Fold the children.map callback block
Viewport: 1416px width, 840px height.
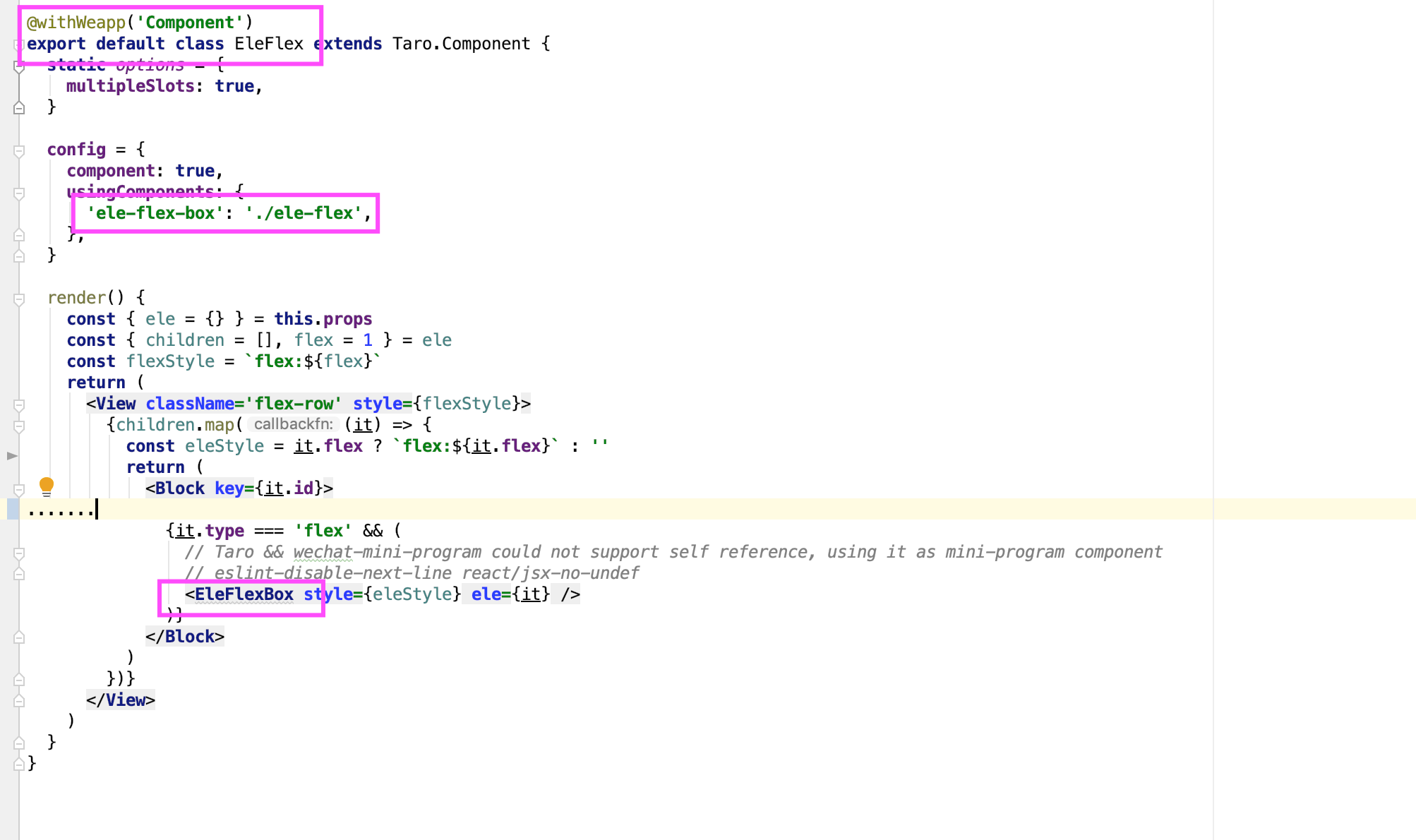pos(19,426)
